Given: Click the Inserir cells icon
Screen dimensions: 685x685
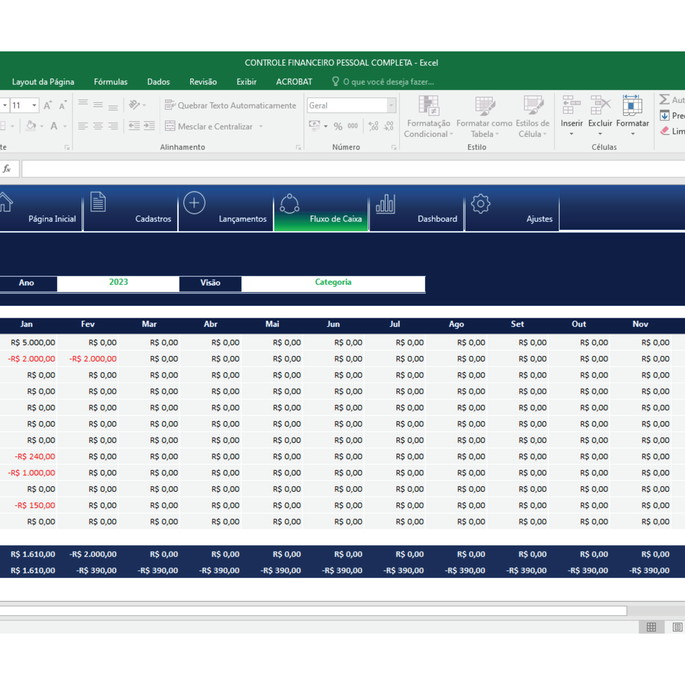Looking at the screenshot, I should [x=571, y=105].
